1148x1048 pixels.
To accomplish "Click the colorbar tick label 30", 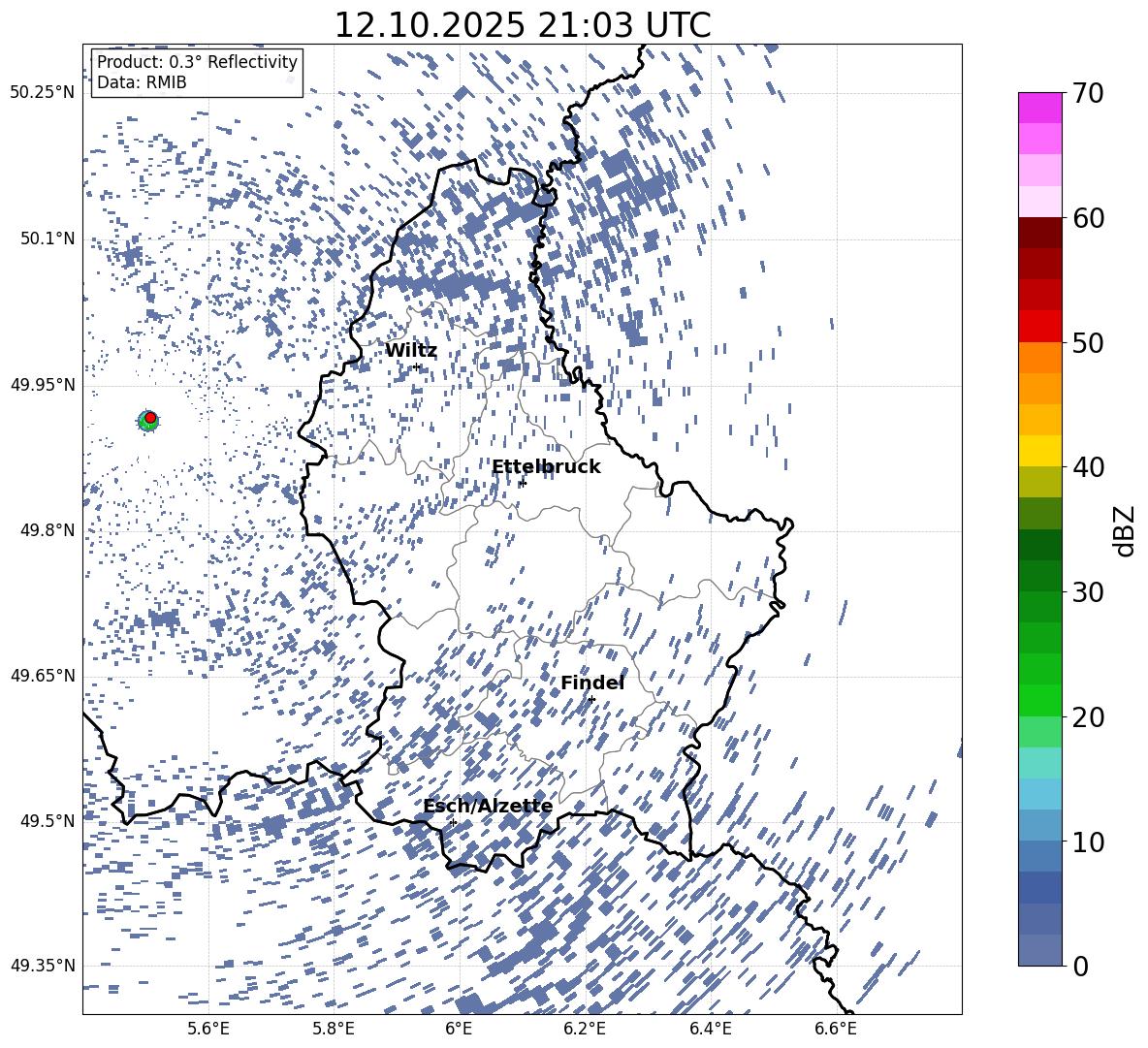I will 1089,592.
